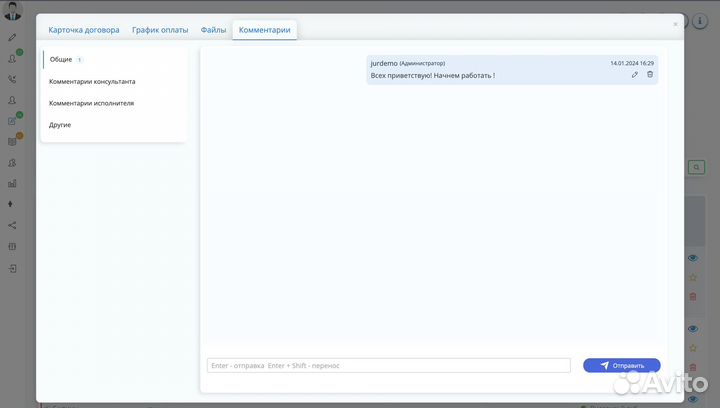This screenshot has width=720, height=408.
Task: Click the jurdemo author name
Action: [384, 63]
